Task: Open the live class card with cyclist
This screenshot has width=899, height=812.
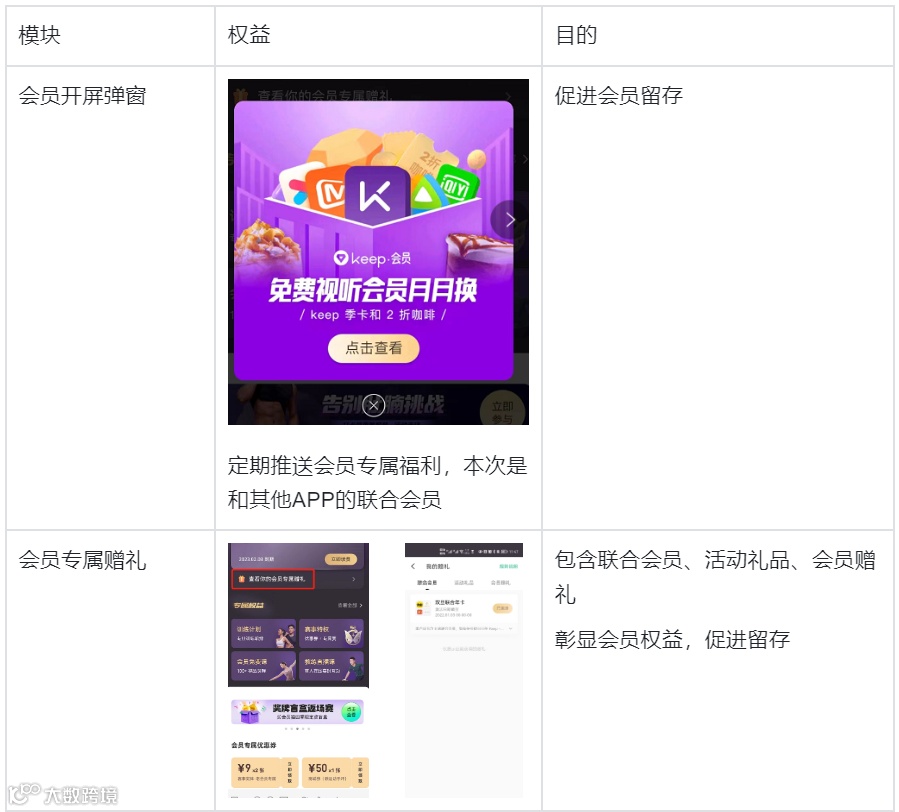Action: click(x=331, y=666)
